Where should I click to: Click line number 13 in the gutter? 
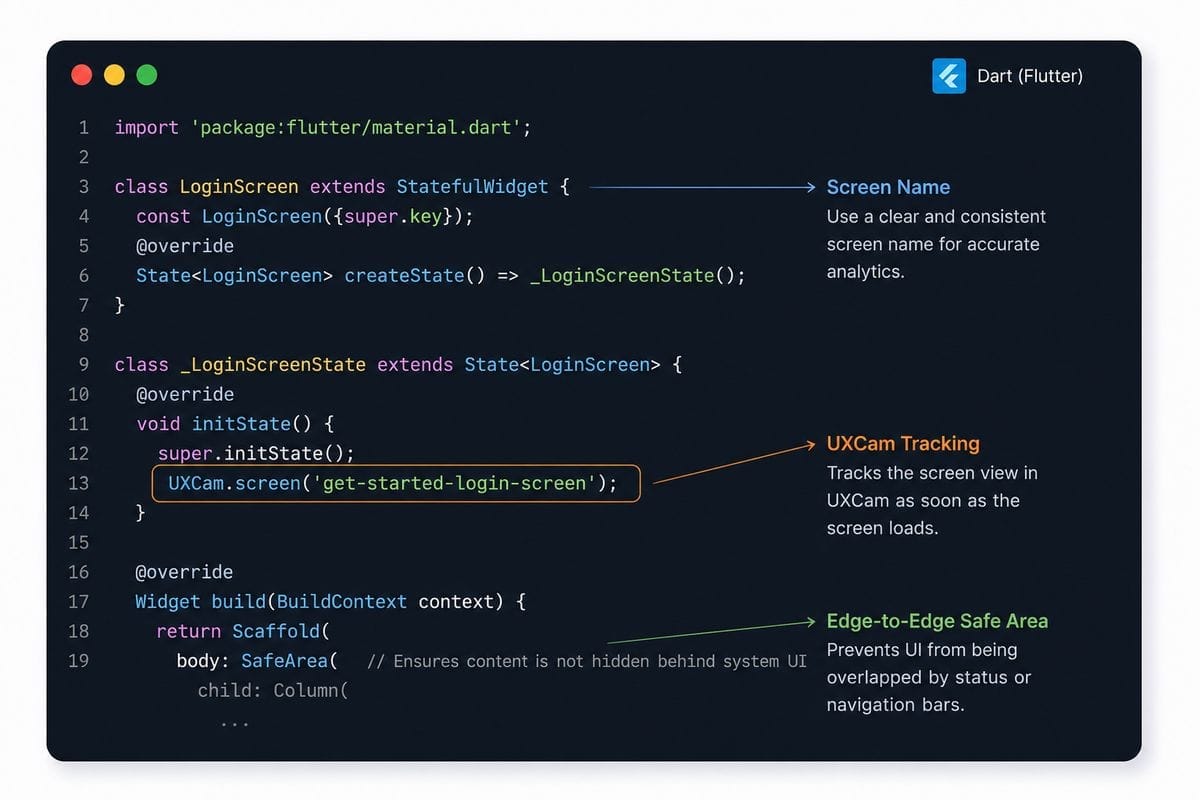[79, 483]
